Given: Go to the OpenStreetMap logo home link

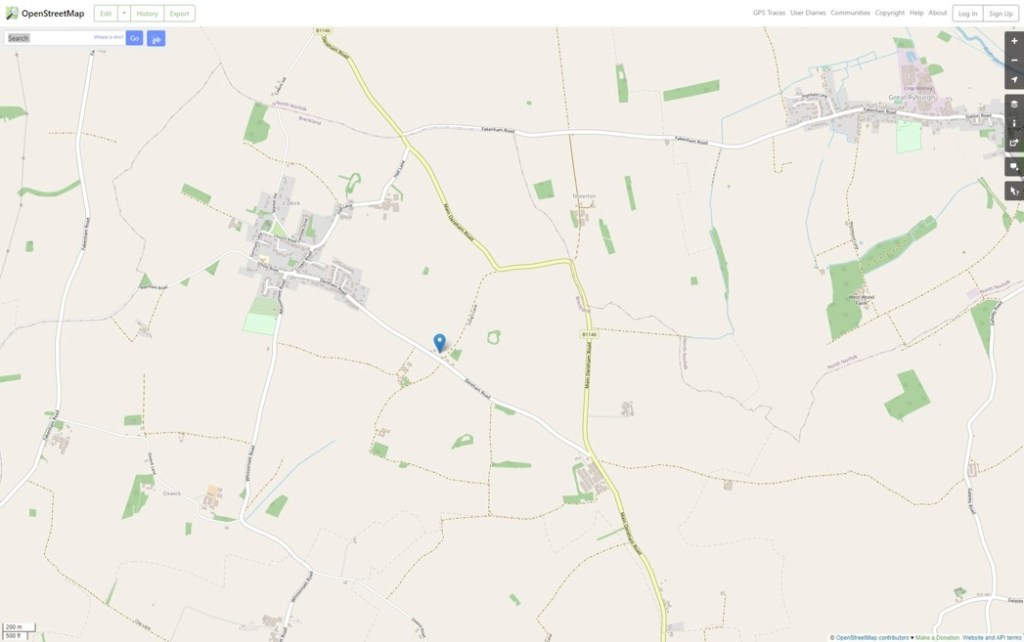Looking at the screenshot, I should (44, 13).
